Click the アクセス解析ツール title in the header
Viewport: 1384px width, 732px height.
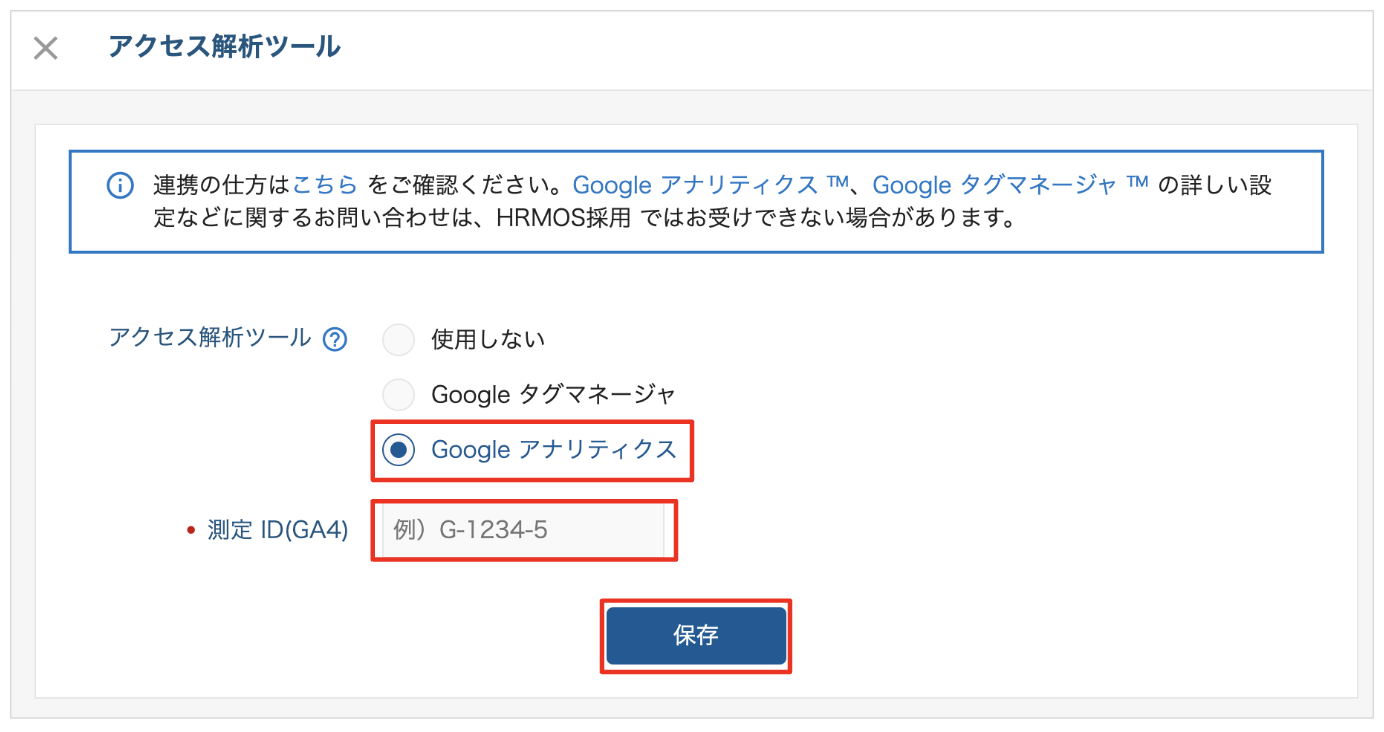[x=224, y=47]
